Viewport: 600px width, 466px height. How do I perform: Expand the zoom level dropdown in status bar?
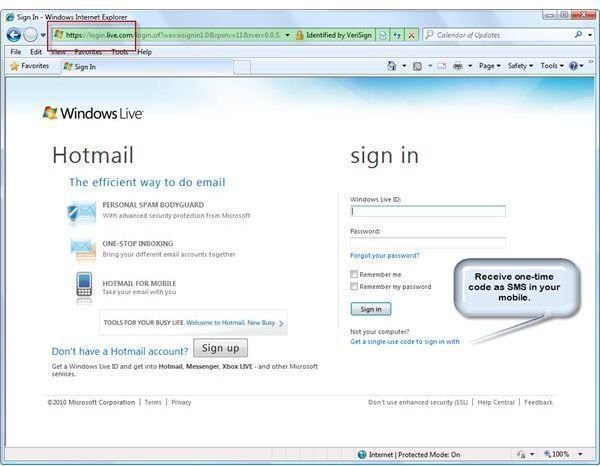[x=580, y=454]
